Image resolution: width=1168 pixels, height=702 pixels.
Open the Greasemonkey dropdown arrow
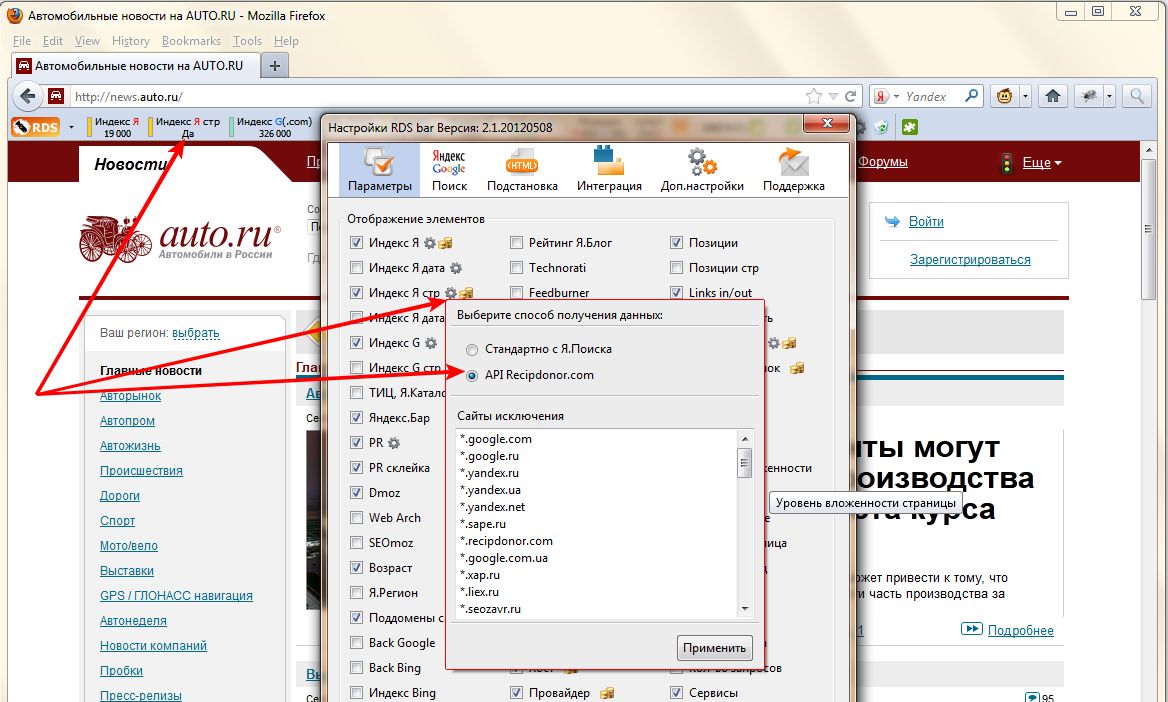point(1025,96)
